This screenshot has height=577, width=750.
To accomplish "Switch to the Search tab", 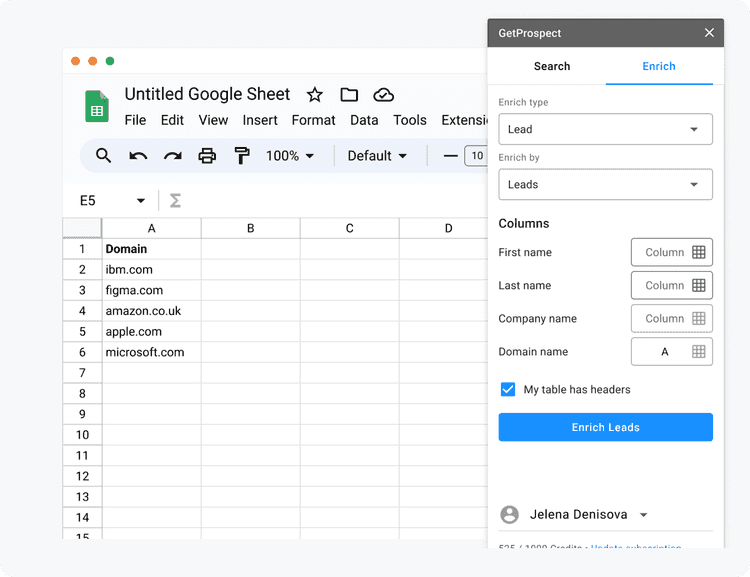I will (551, 66).
